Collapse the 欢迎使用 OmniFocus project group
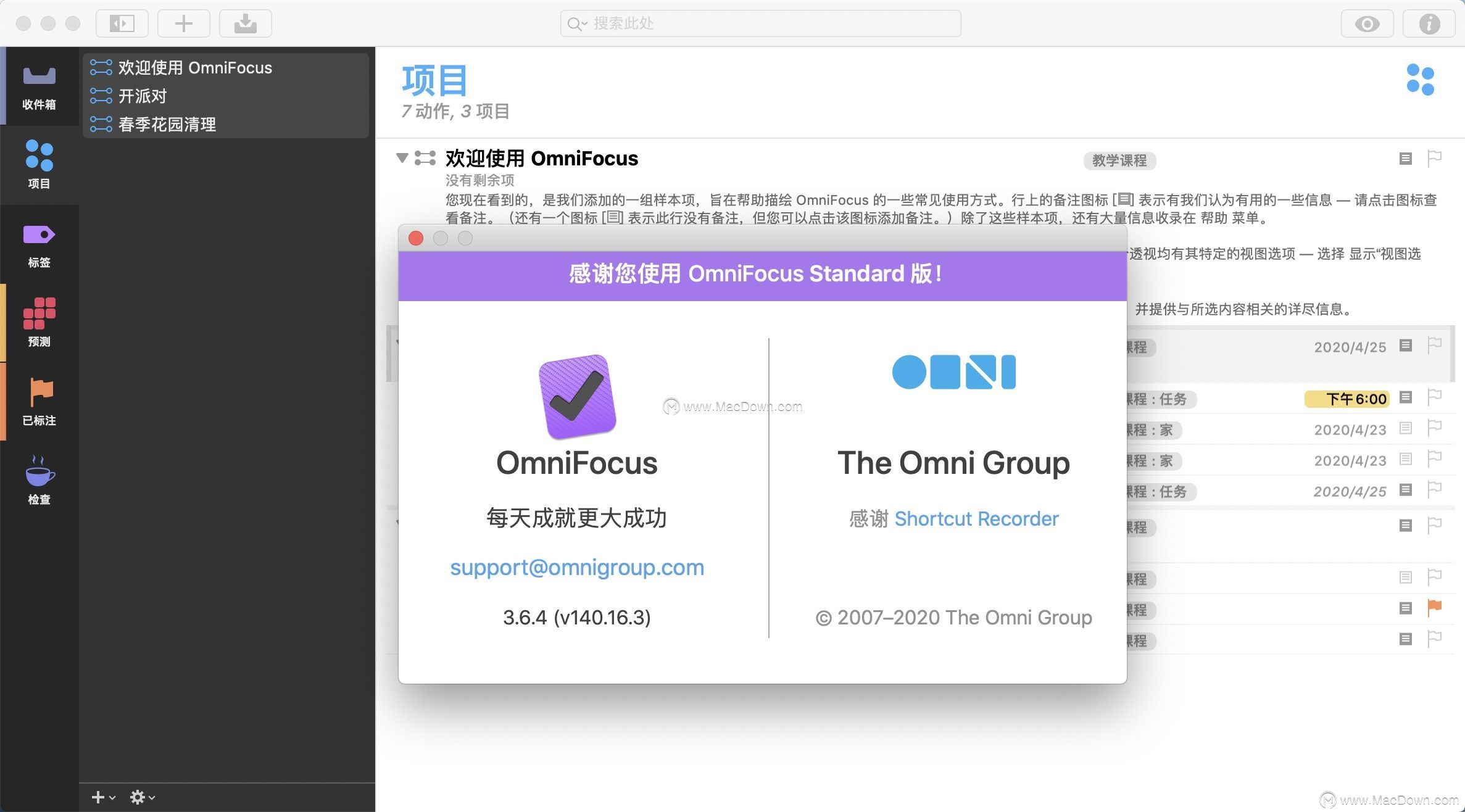1465x812 pixels. 402,158
